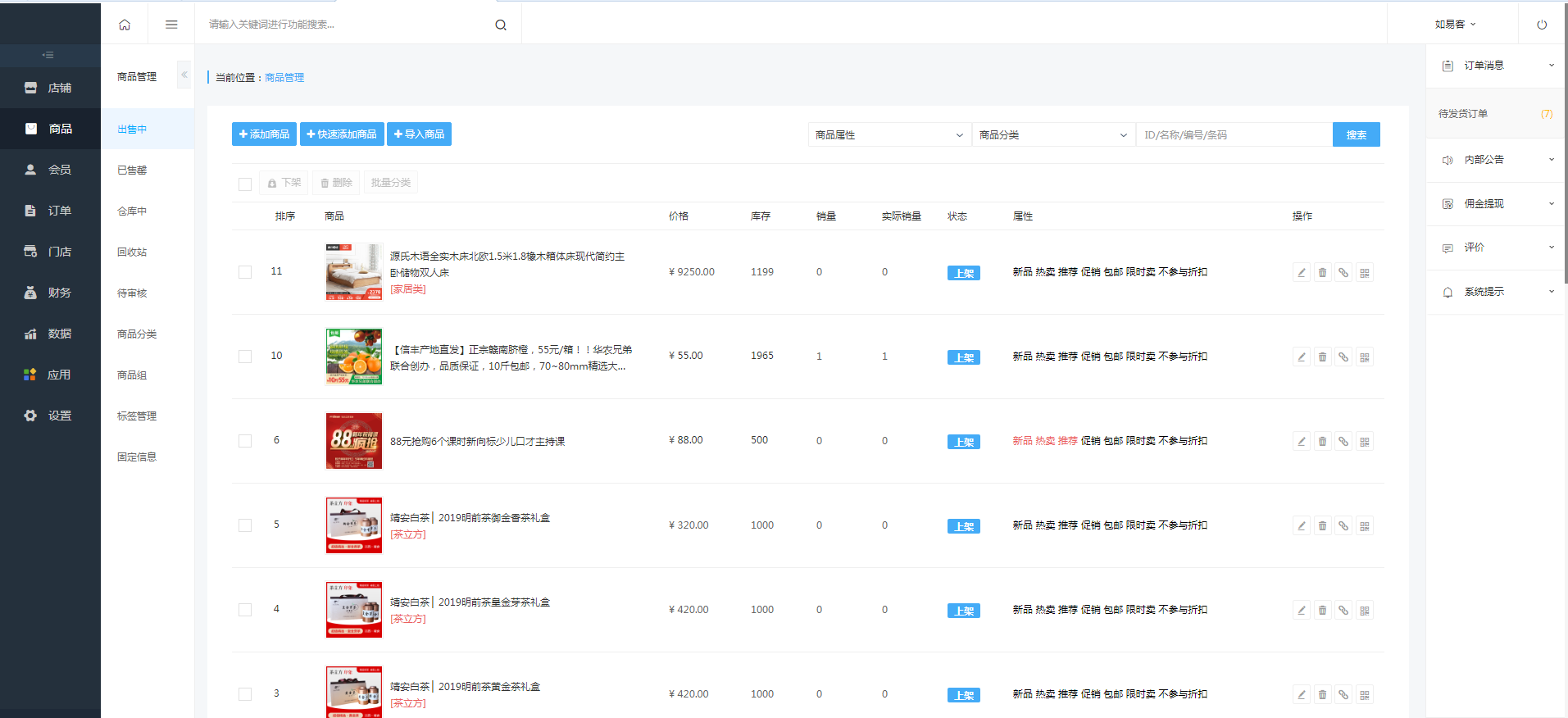The height and width of the screenshot is (718, 1568).
Task: Open the 订单 section in sidebar
Action: tap(50, 211)
